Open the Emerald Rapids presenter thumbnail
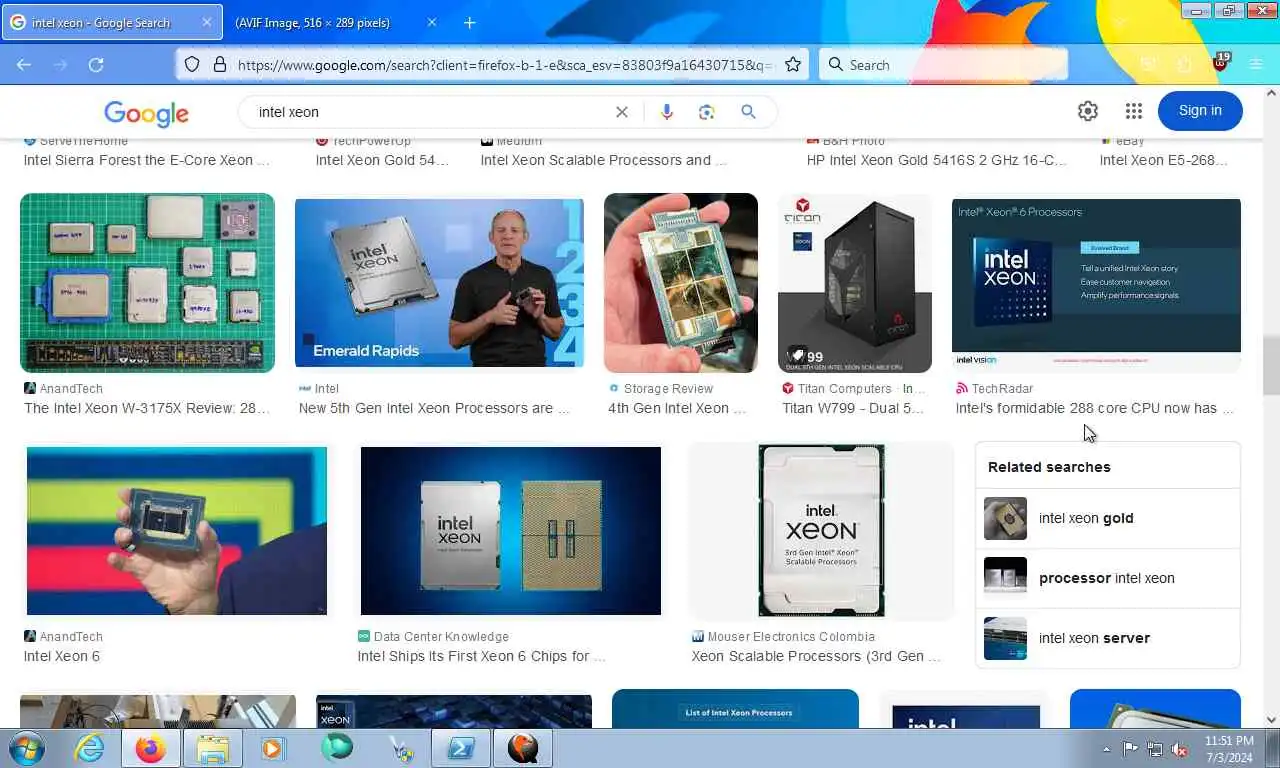The height and width of the screenshot is (768, 1280). coord(439,283)
